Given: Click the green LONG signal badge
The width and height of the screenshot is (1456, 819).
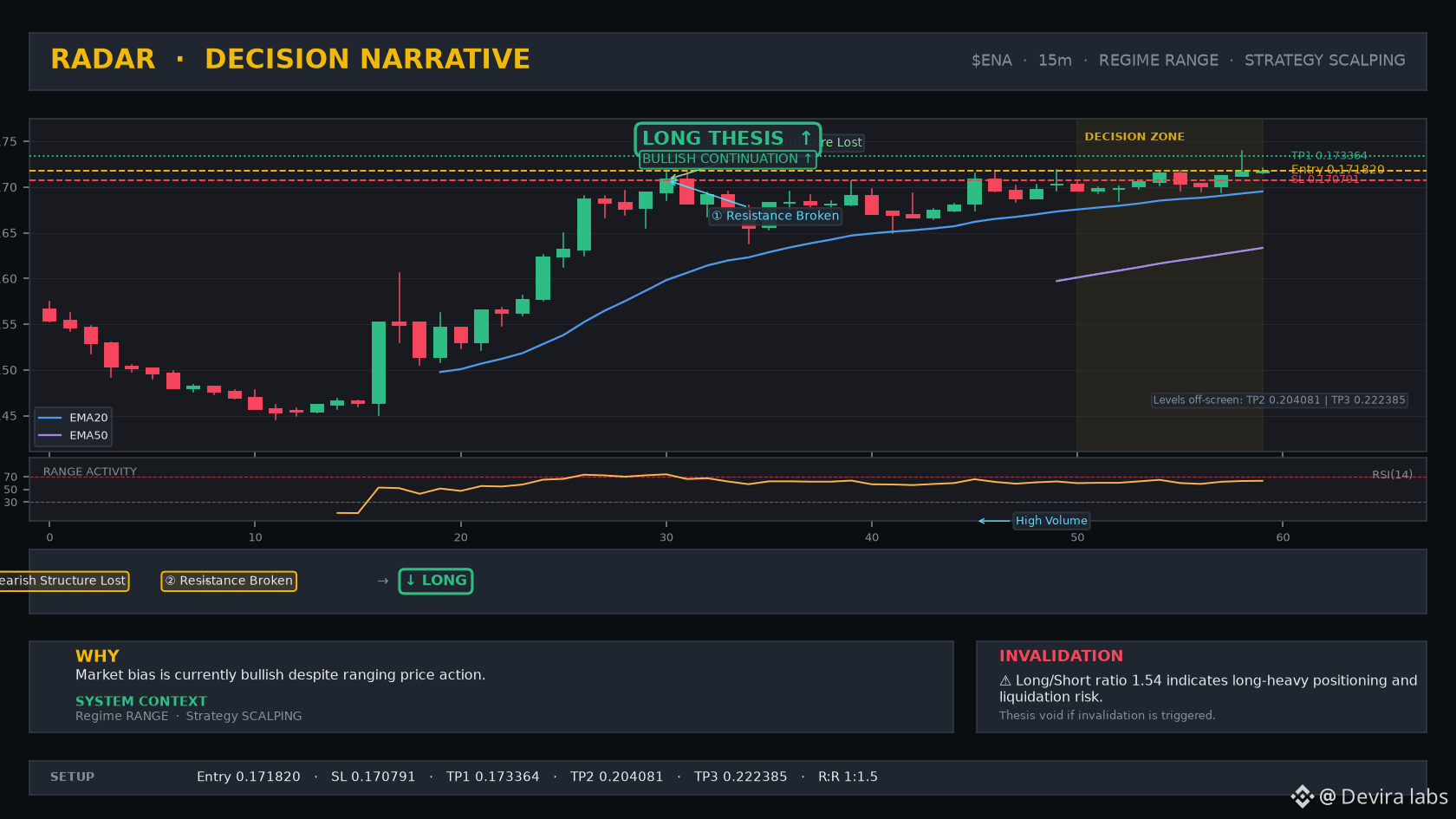Looking at the screenshot, I should [435, 581].
